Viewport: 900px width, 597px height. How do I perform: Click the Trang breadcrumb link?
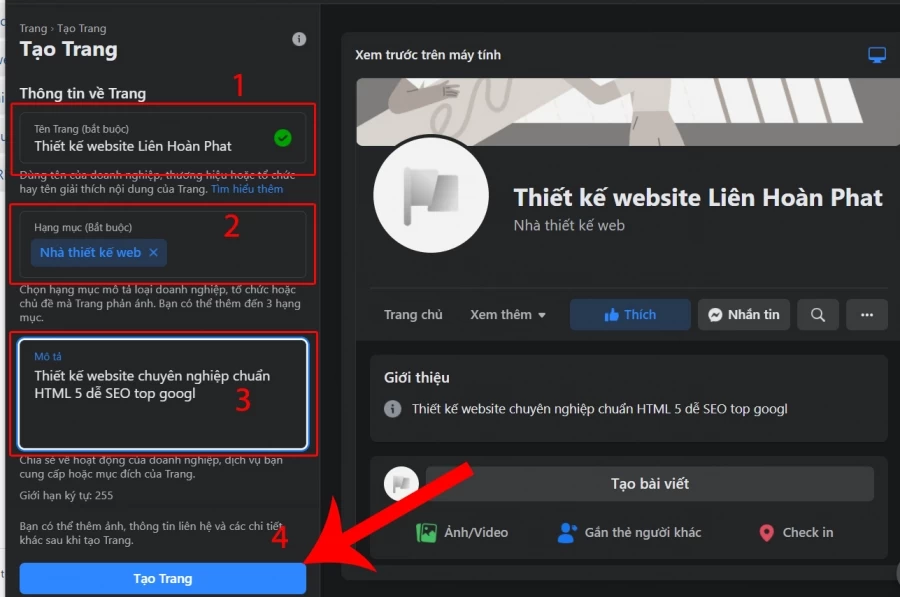33,29
